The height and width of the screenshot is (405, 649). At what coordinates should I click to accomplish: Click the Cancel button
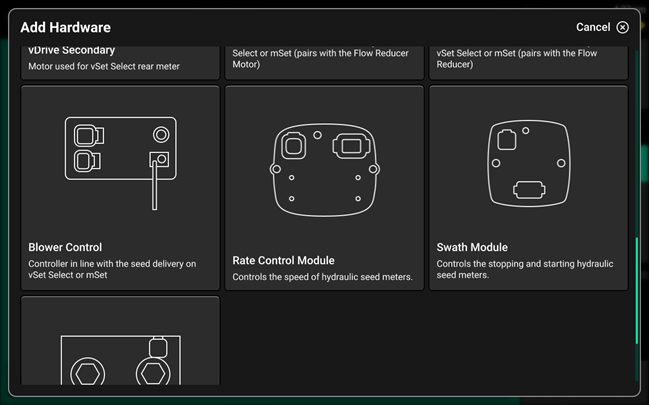pyautogui.click(x=602, y=27)
